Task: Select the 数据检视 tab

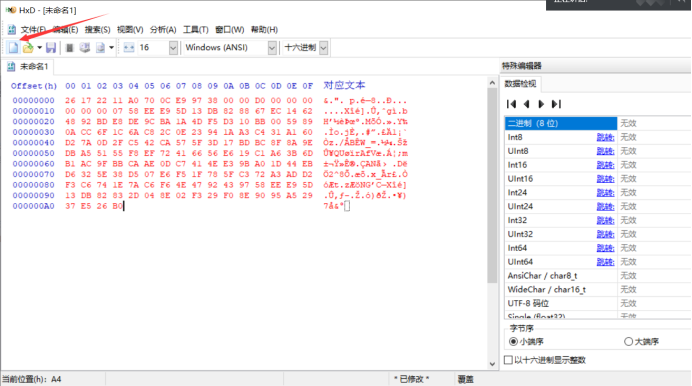Action: [x=520, y=84]
